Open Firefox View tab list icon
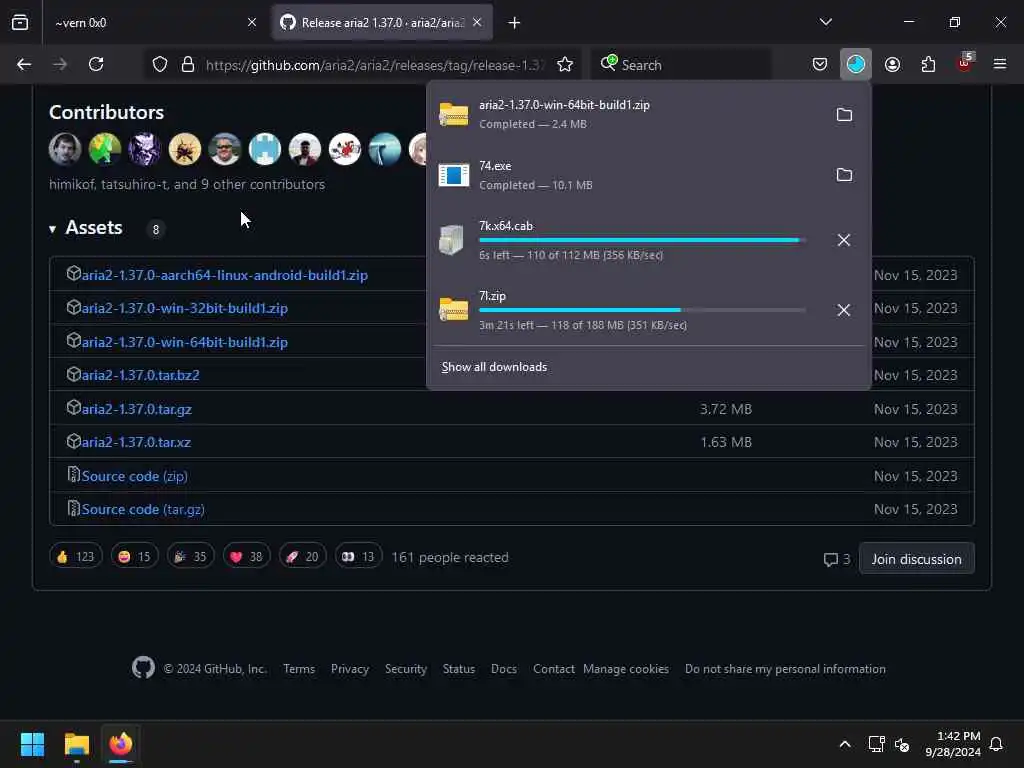 coord(20,23)
